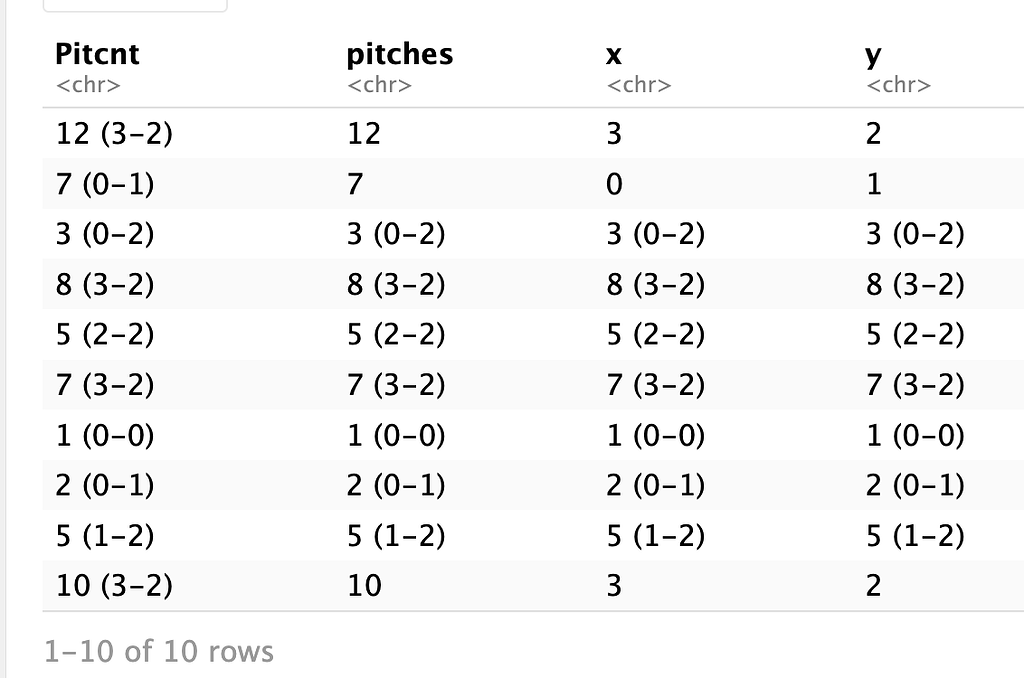Click the chr type label under pitches
Screen dimensions: 1024x678
pyautogui.click(x=379, y=86)
